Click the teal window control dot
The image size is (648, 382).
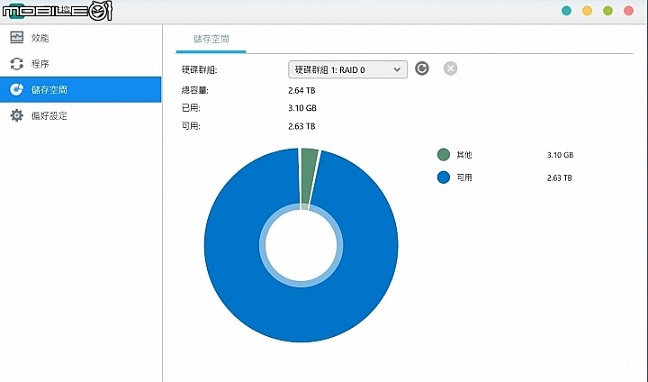click(567, 11)
